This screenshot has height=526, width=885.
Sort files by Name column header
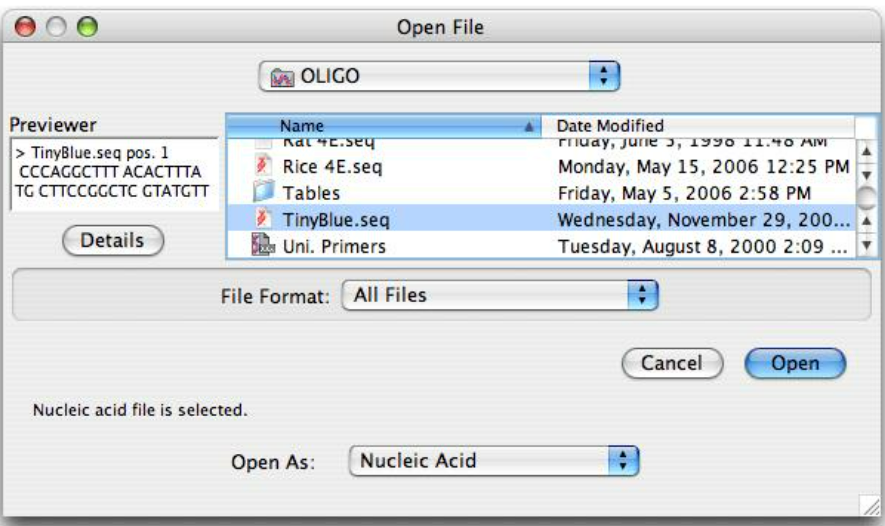tap(384, 126)
